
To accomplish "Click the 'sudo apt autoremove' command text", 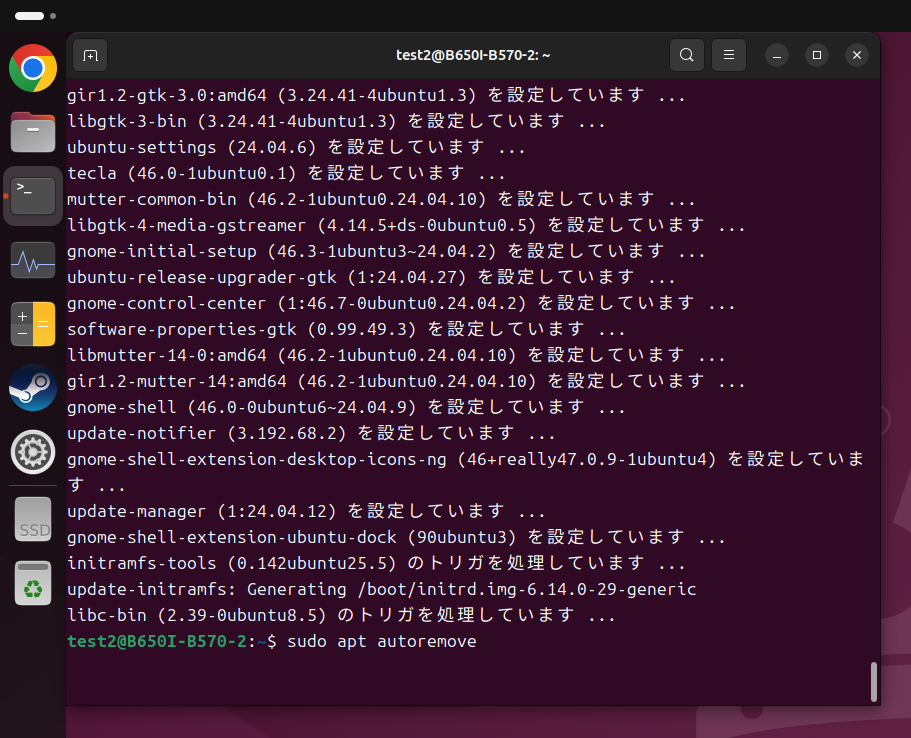I will [382, 642].
